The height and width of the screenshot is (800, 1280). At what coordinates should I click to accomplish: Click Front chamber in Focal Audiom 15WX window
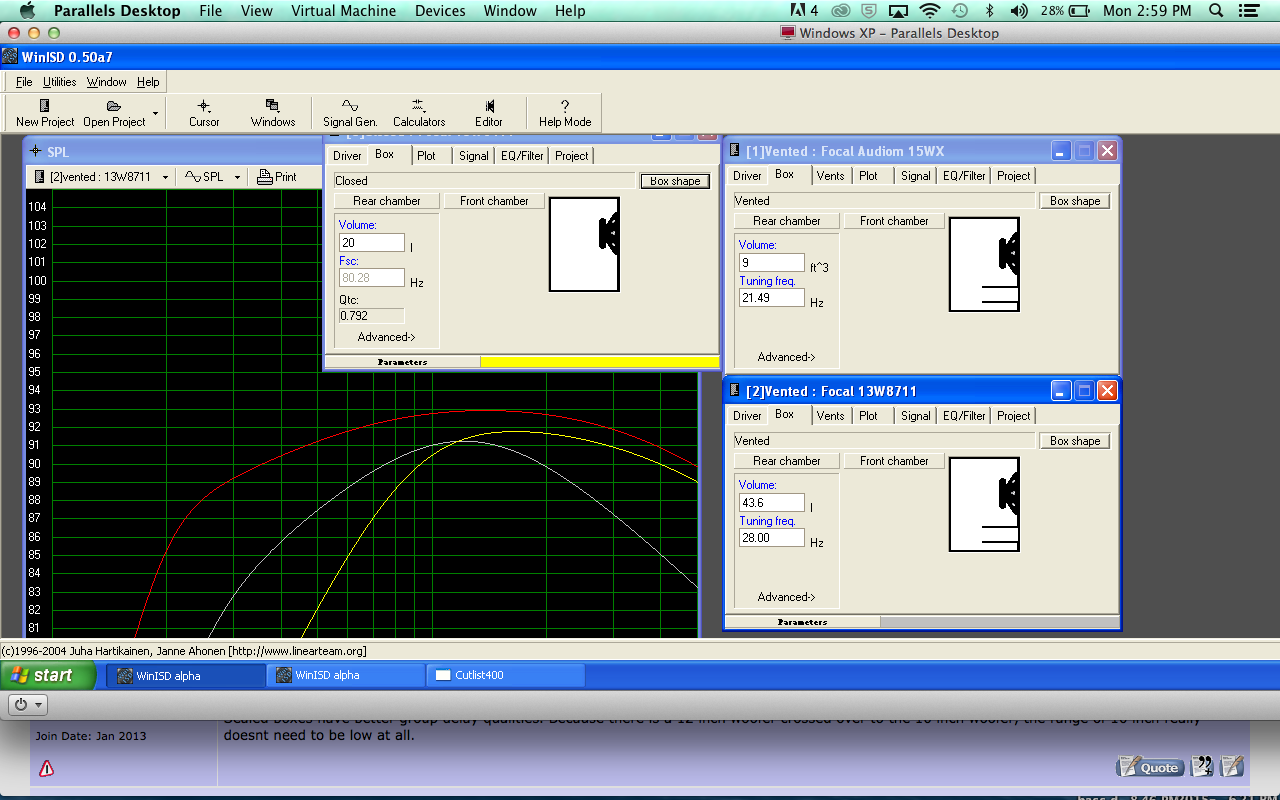pos(894,221)
